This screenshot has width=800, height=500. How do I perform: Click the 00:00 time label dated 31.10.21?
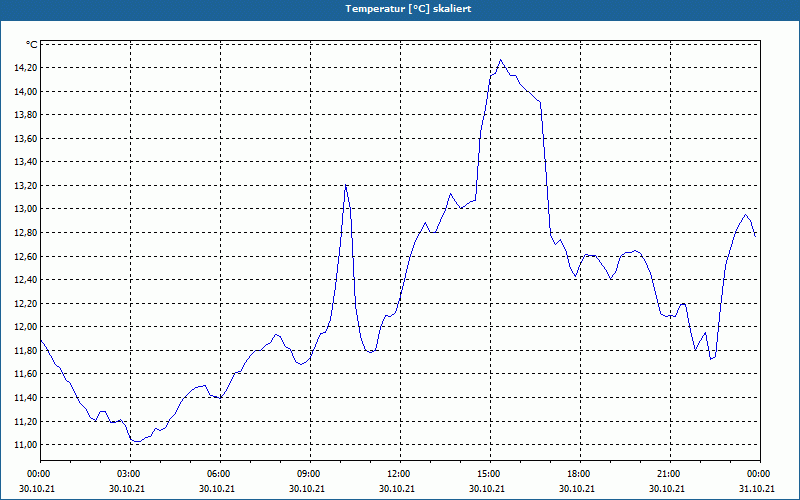tap(760, 474)
